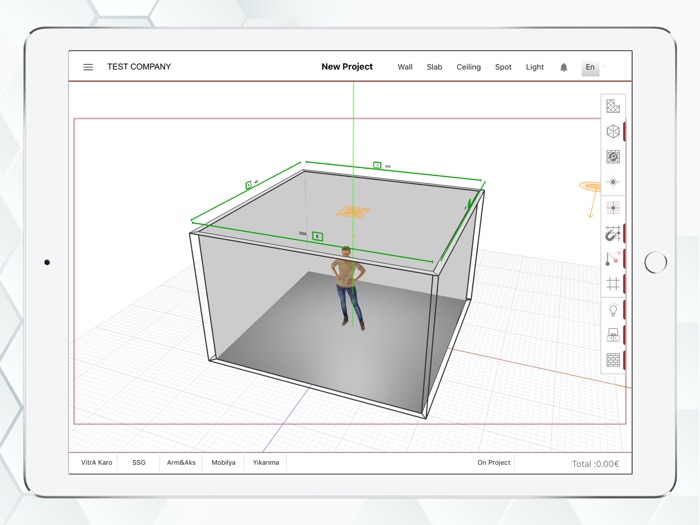Click the center target crosshair icon
This screenshot has height=525, width=700.
pyautogui.click(x=613, y=182)
